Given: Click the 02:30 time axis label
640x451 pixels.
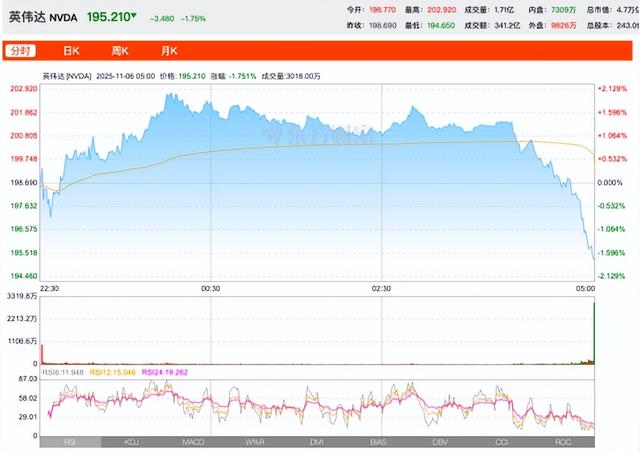Looking at the screenshot, I should (381, 289).
